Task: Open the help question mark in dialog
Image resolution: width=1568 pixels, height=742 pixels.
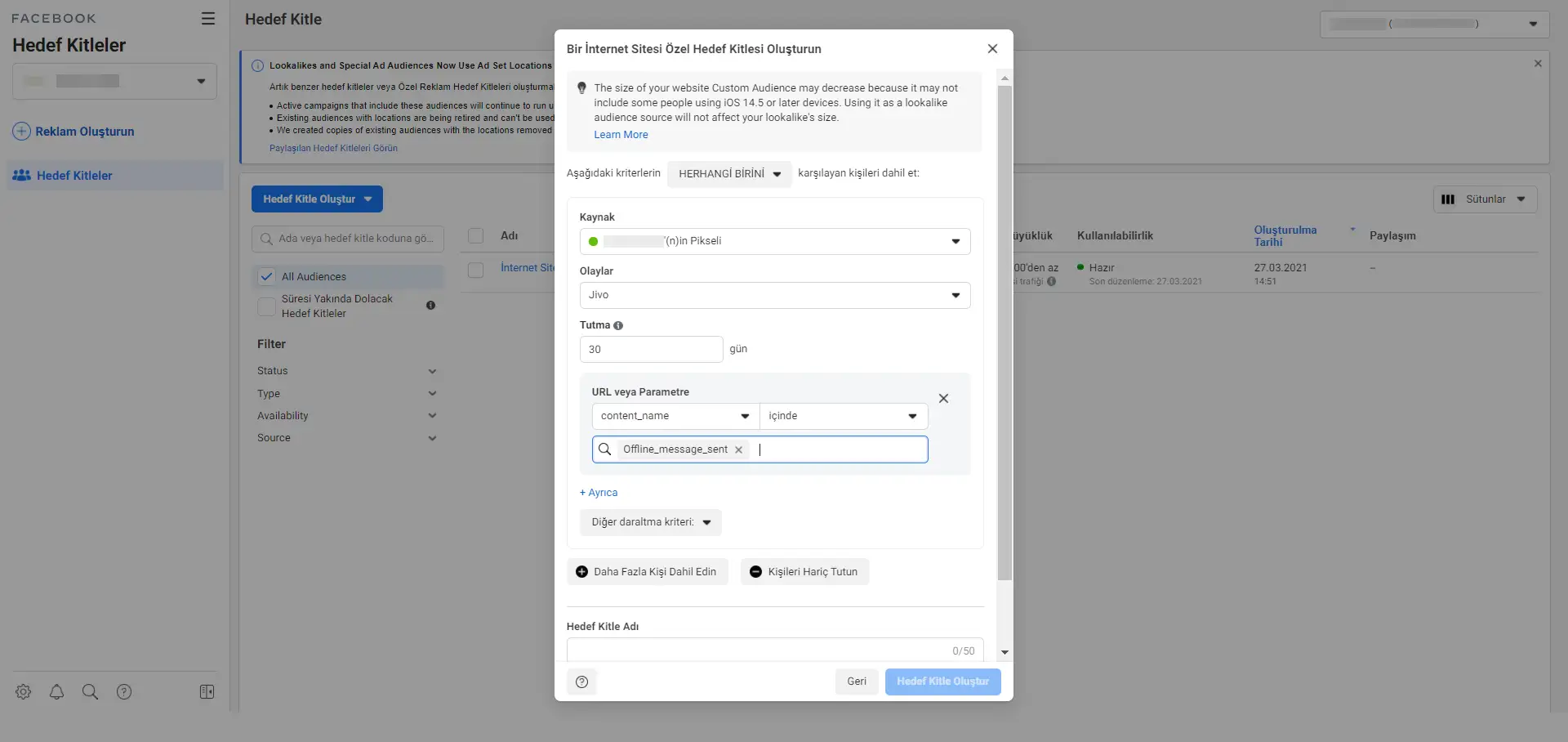Action: click(581, 682)
